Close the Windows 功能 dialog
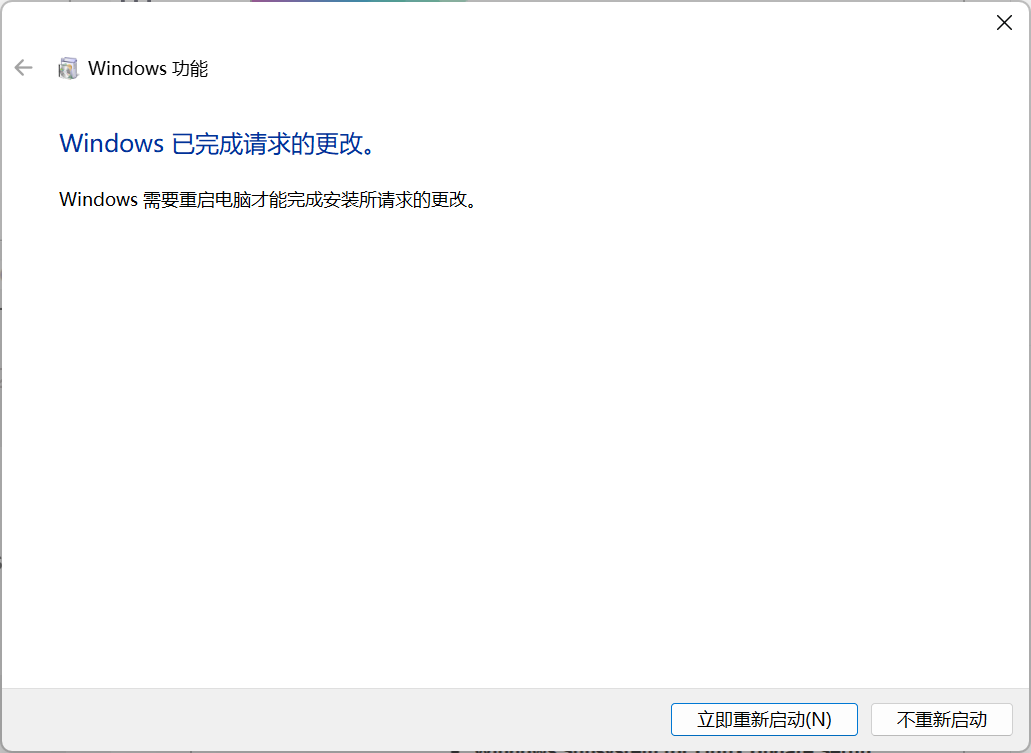 click(1004, 23)
